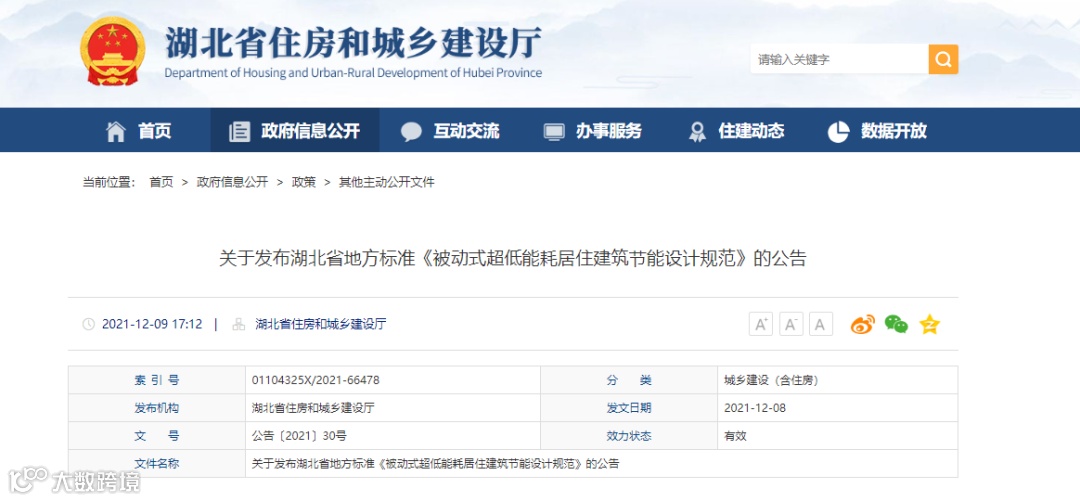
Task: Click the 其他主动公开文件 breadcrumb link
Action: coord(386,182)
